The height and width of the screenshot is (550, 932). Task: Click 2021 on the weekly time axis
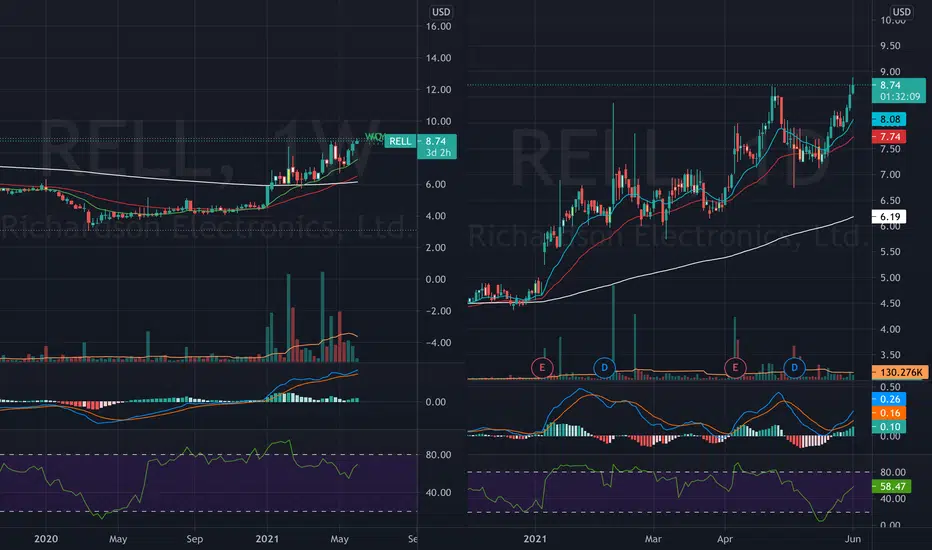point(267,539)
